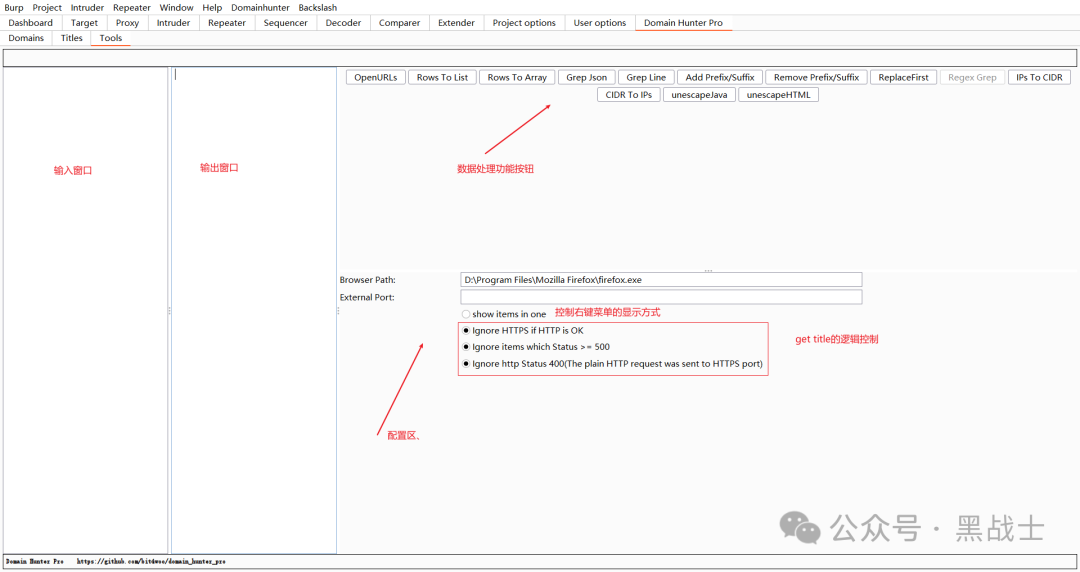The image size is (1080, 572).
Task: Click the CIDR To IPs button
Action: point(629,94)
